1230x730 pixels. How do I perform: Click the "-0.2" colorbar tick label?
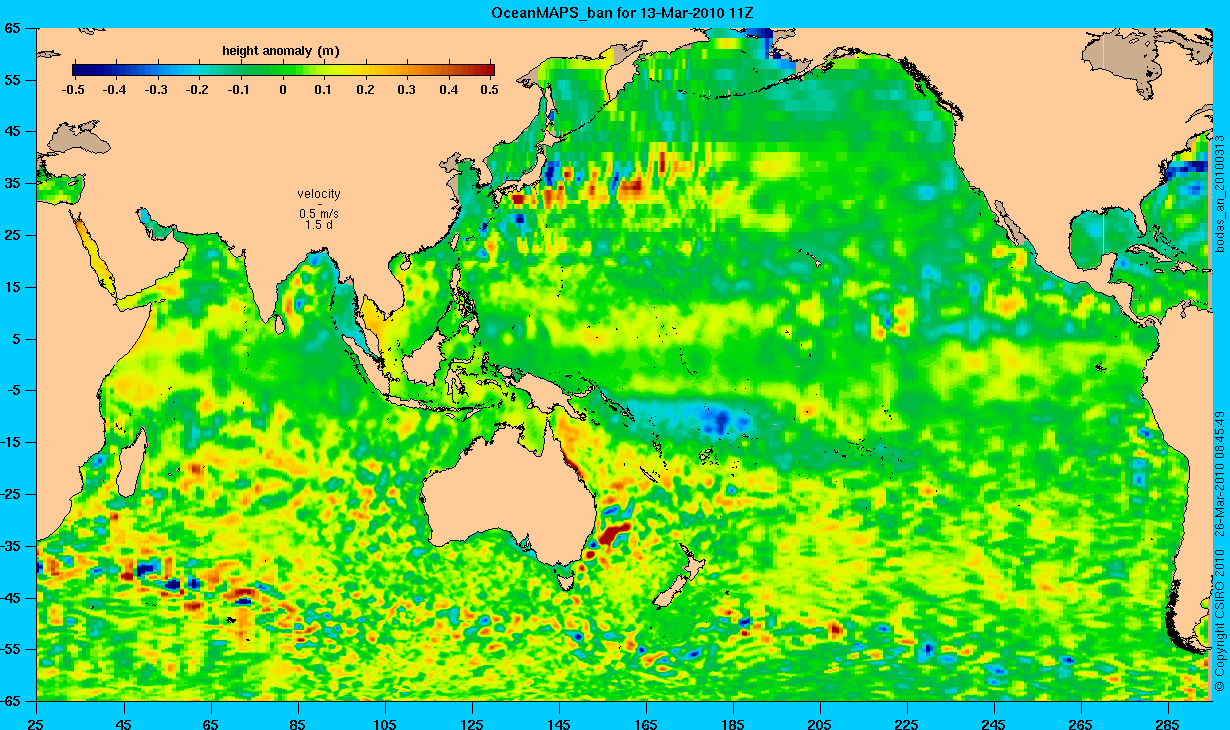coord(198,90)
